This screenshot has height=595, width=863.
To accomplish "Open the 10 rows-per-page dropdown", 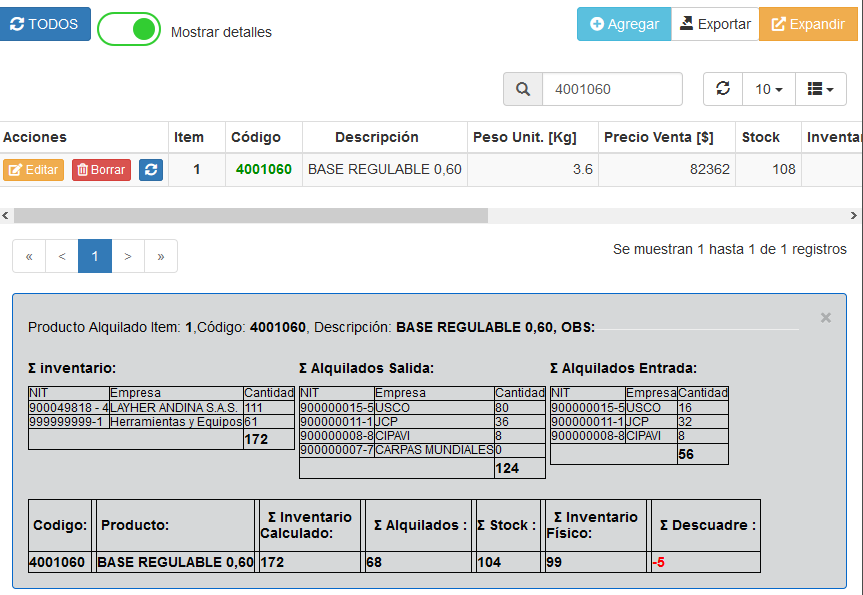I will pos(768,89).
